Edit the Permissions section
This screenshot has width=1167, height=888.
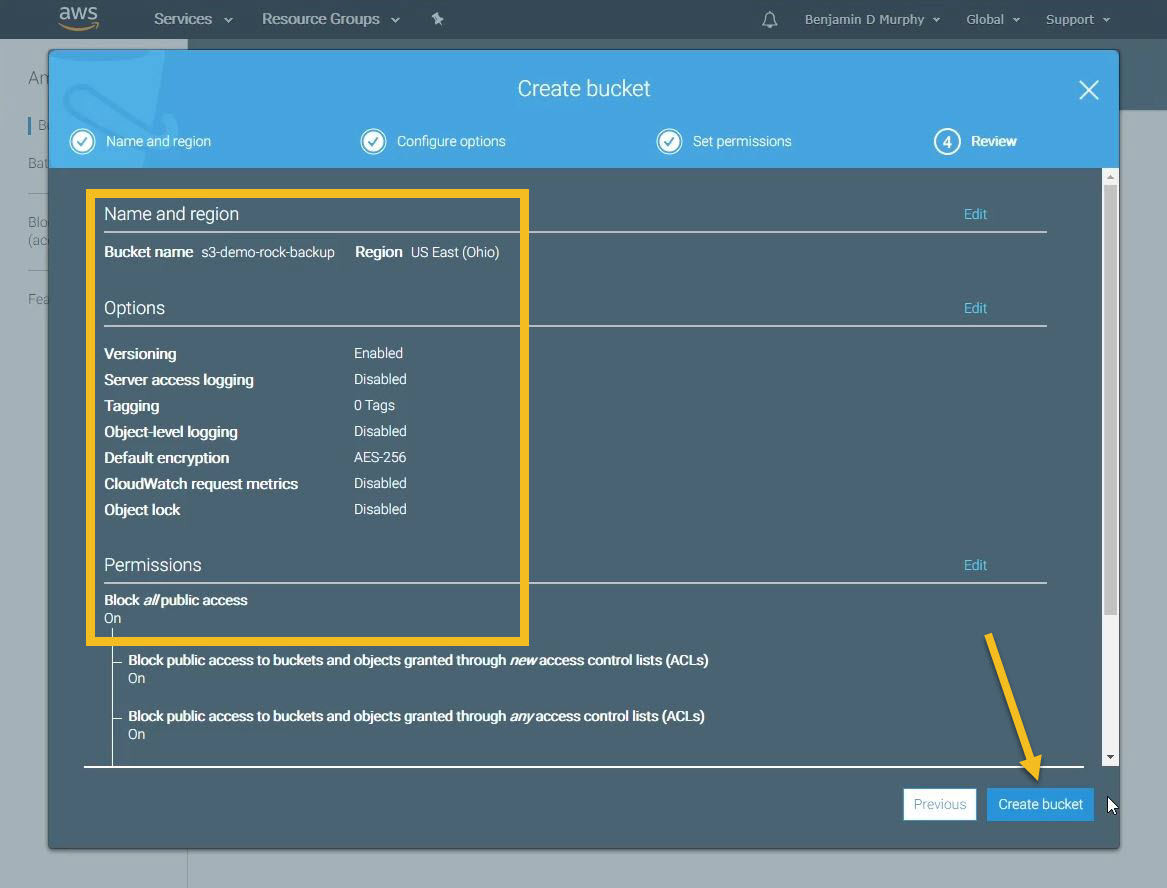[x=975, y=565]
